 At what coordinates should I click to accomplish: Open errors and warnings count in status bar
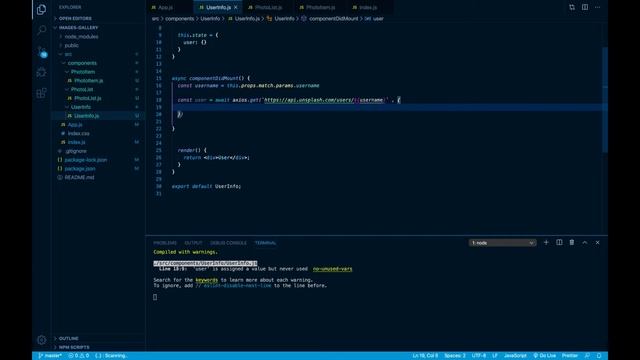point(79,356)
